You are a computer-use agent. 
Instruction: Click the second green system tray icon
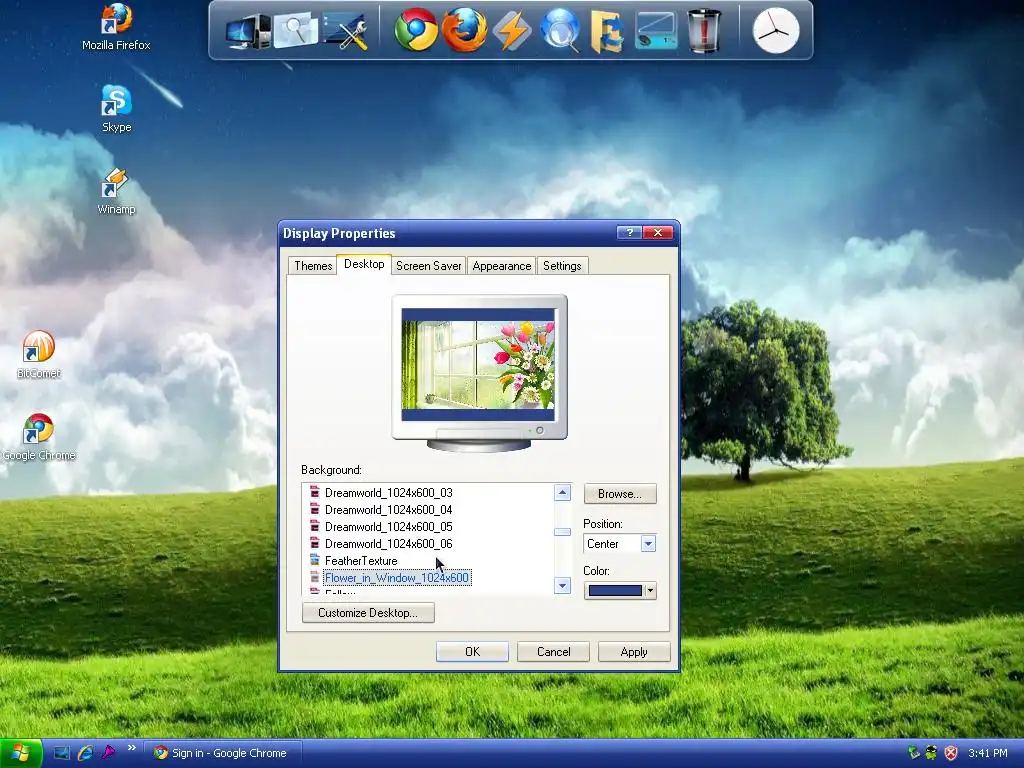coord(932,753)
